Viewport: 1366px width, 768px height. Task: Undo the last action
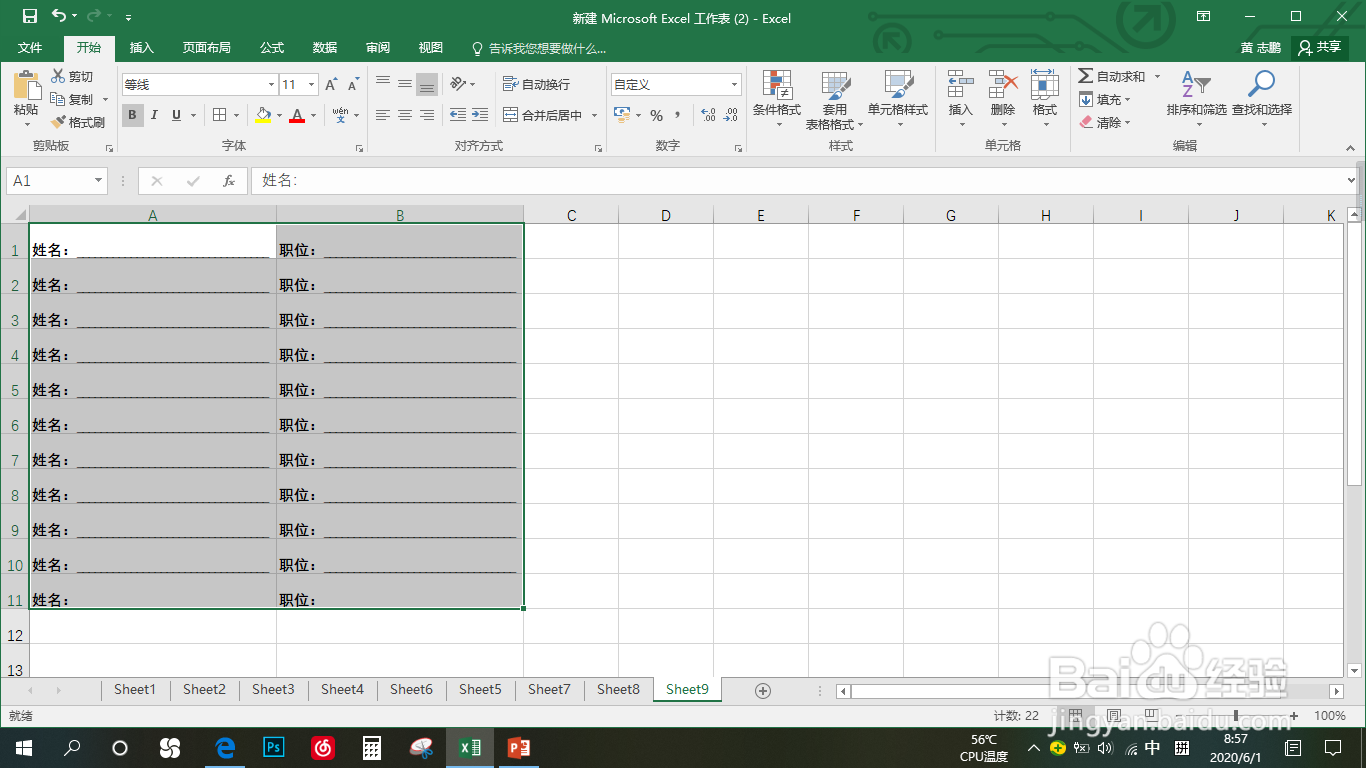pyautogui.click(x=59, y=16)
